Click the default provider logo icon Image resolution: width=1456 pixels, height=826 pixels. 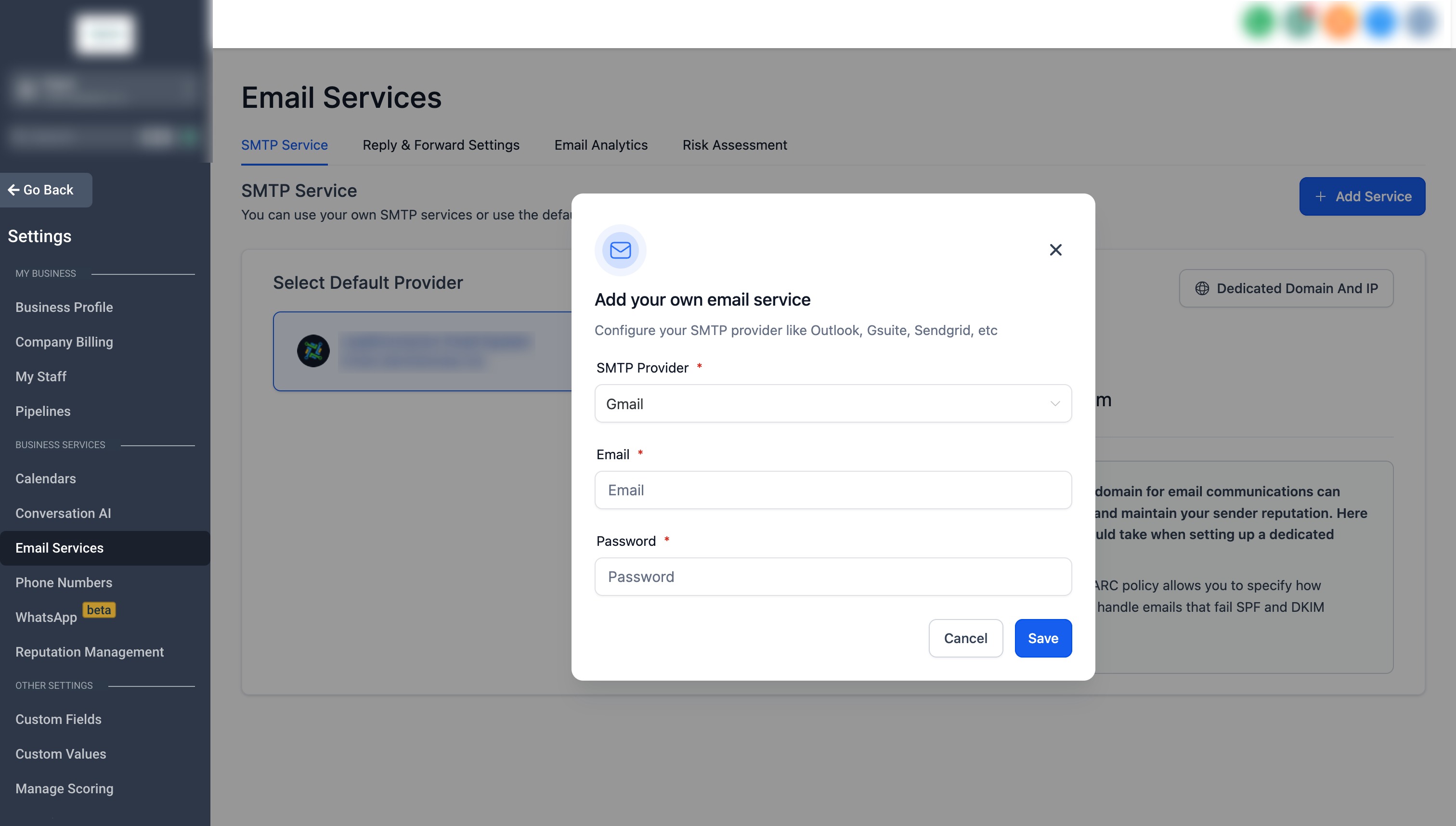pos(313,350)
